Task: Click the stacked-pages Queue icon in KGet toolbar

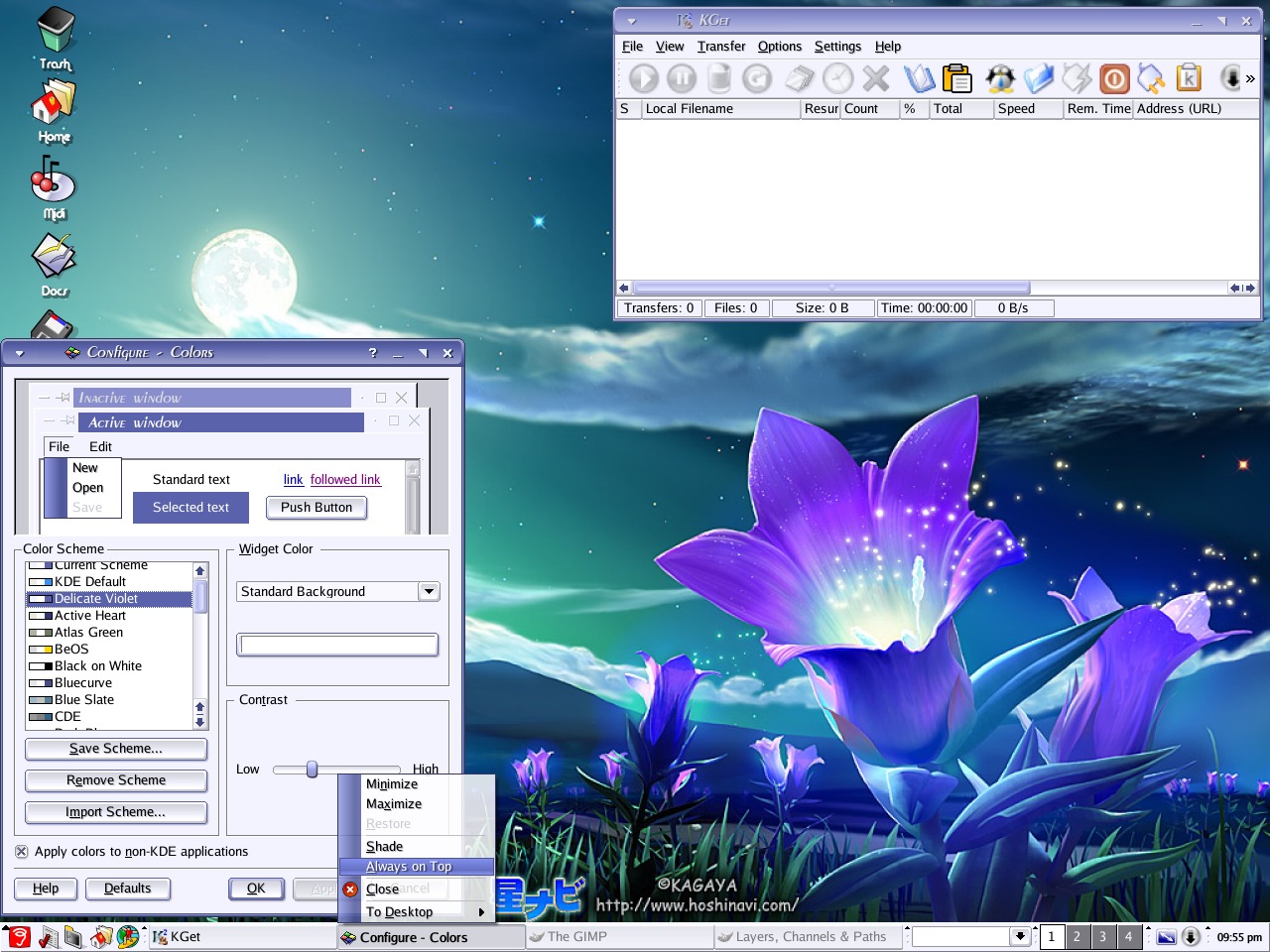Action: (x=800, y=78)
